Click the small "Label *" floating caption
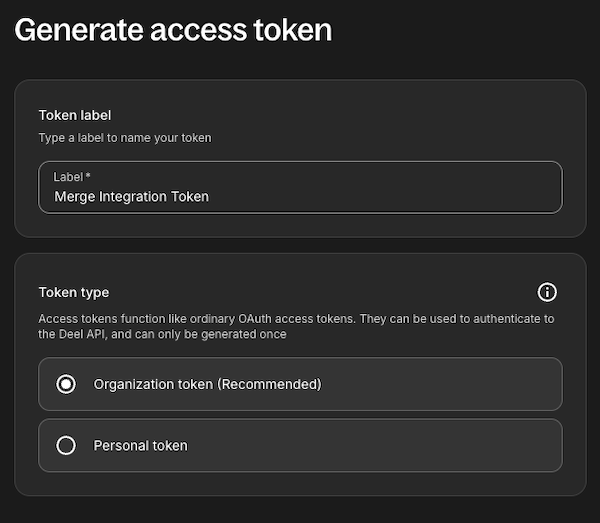Screen dimensions: 600x523 pyautogui.click(x=72, y=177)
